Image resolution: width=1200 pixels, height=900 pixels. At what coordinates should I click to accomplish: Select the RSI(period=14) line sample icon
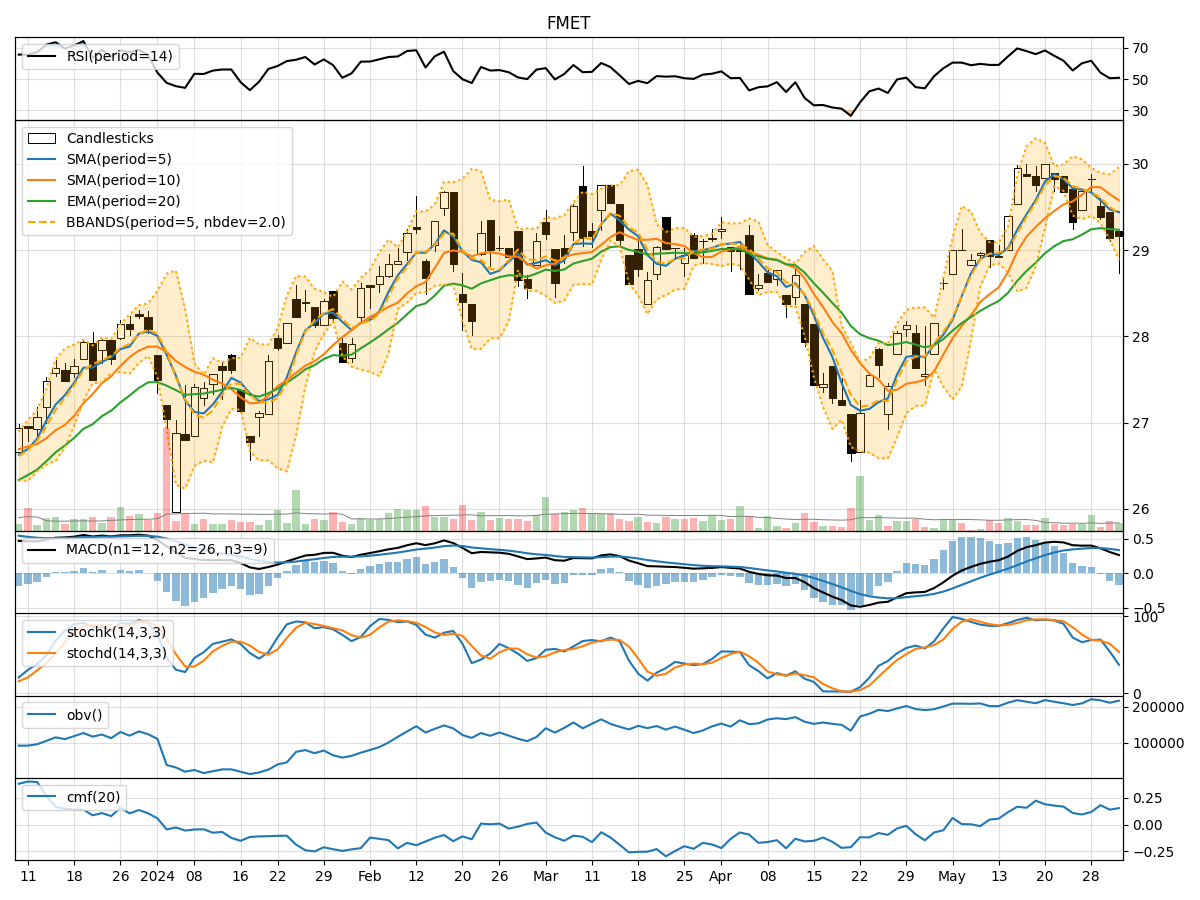(x=40, y=57)
